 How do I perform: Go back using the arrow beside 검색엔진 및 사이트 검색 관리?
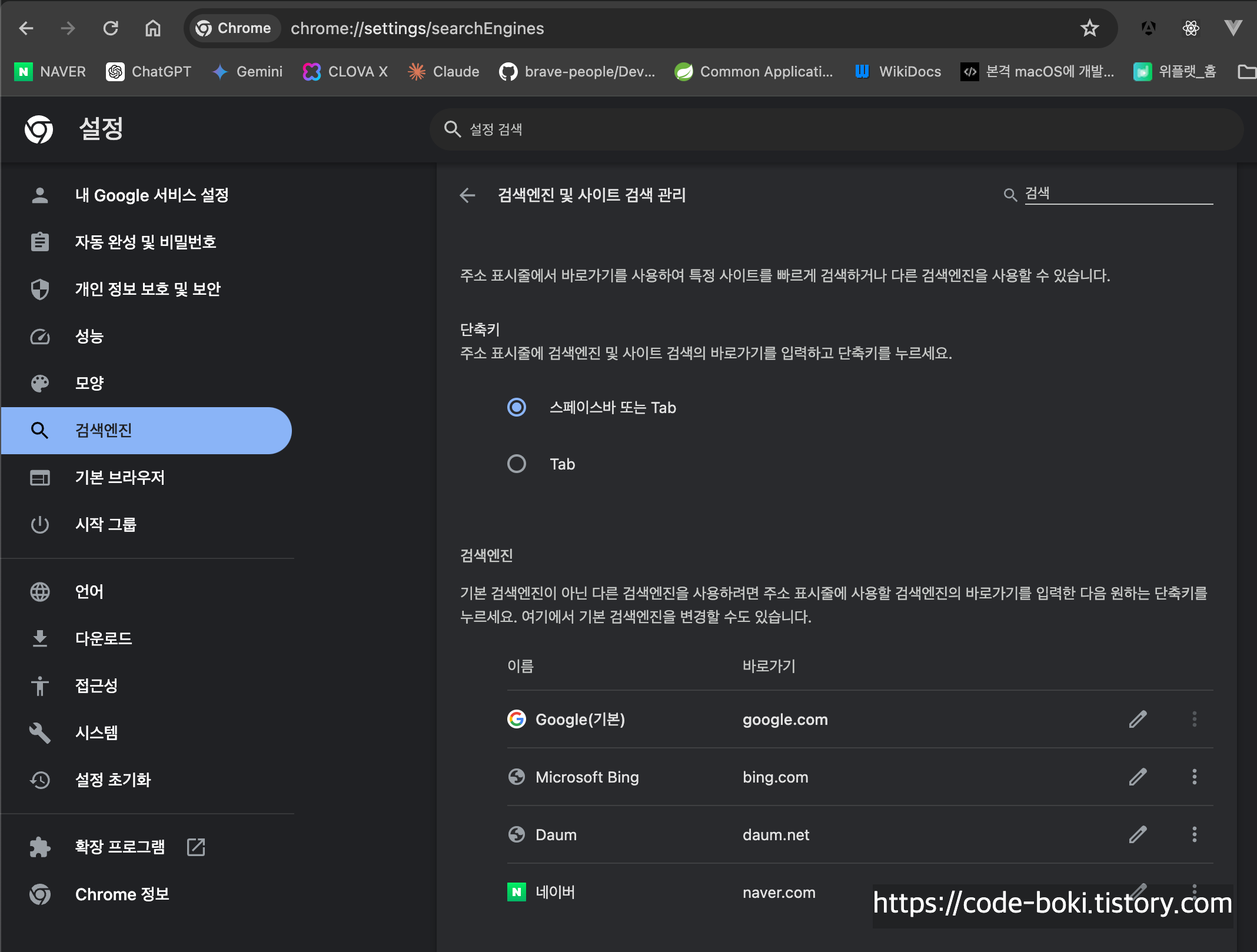coord(467,195)
